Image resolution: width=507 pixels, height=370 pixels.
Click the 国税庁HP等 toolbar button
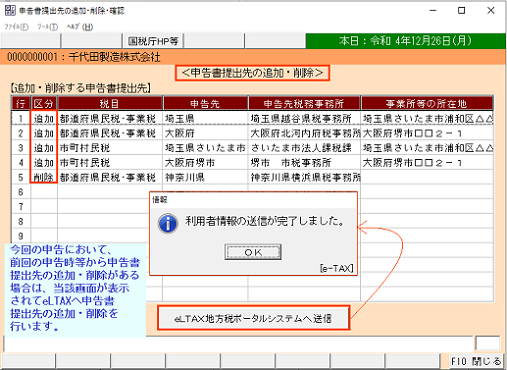tap(153, 41)
